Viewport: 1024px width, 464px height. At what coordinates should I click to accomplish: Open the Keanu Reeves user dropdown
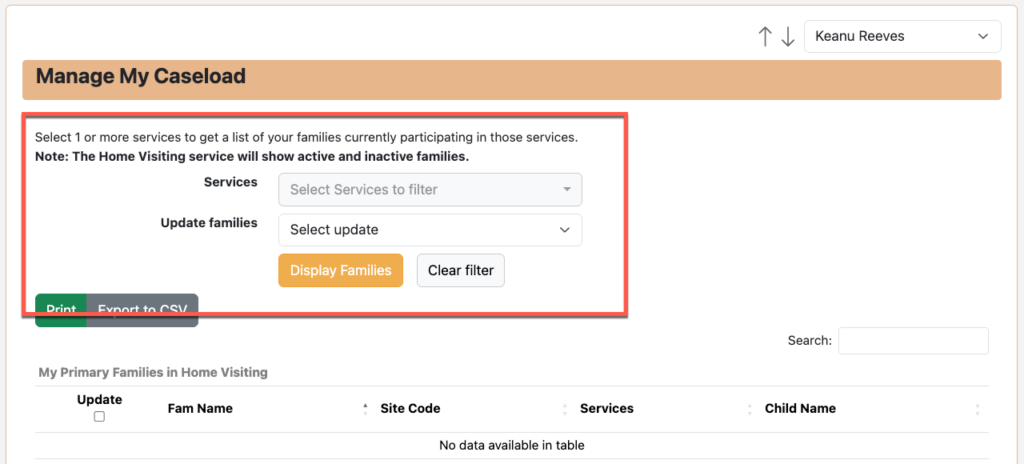902,37
